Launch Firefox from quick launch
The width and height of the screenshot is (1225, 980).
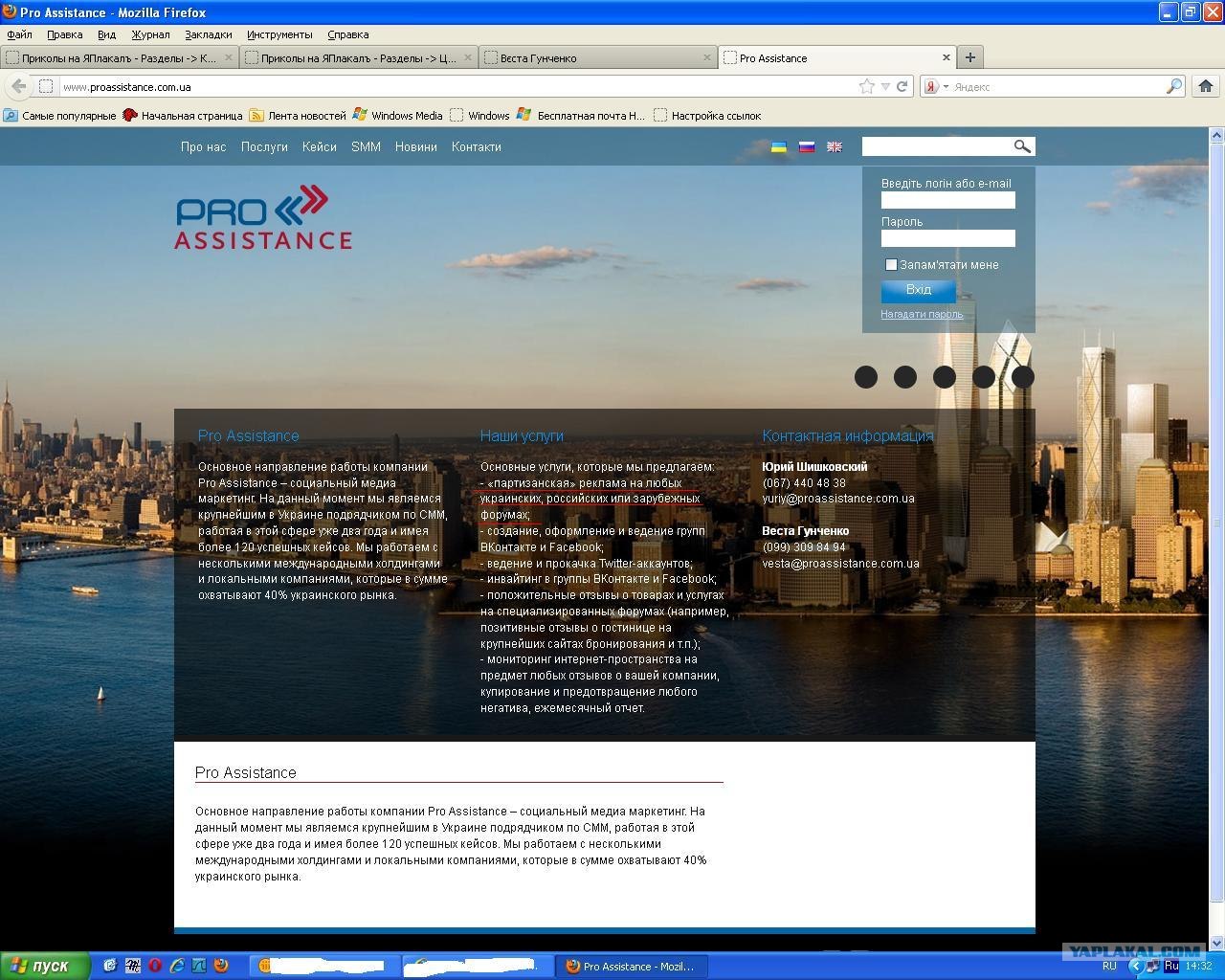pyautogui.click(x=221, y=966)
